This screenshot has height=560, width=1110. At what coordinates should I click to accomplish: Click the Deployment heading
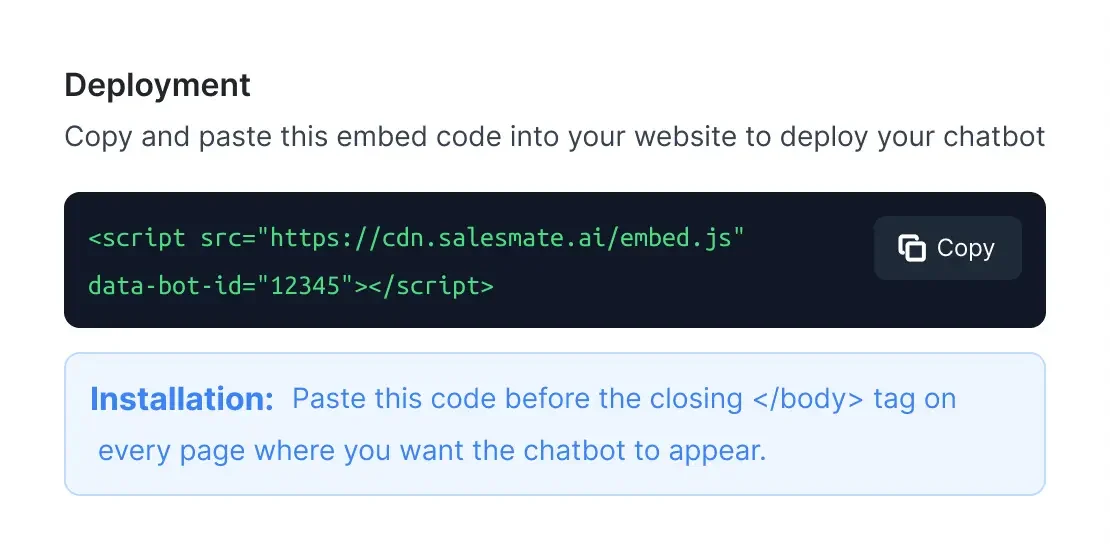[157, 85]
